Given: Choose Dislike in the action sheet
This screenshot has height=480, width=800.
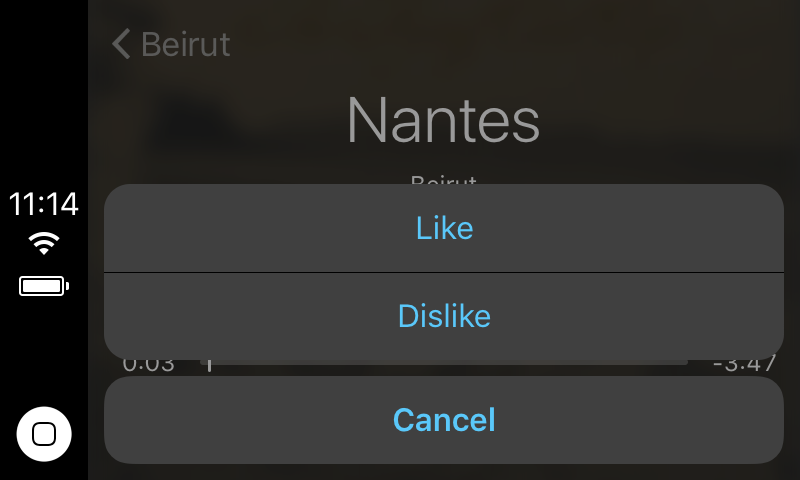Looking at the screenshot, I should click(444, 317).
